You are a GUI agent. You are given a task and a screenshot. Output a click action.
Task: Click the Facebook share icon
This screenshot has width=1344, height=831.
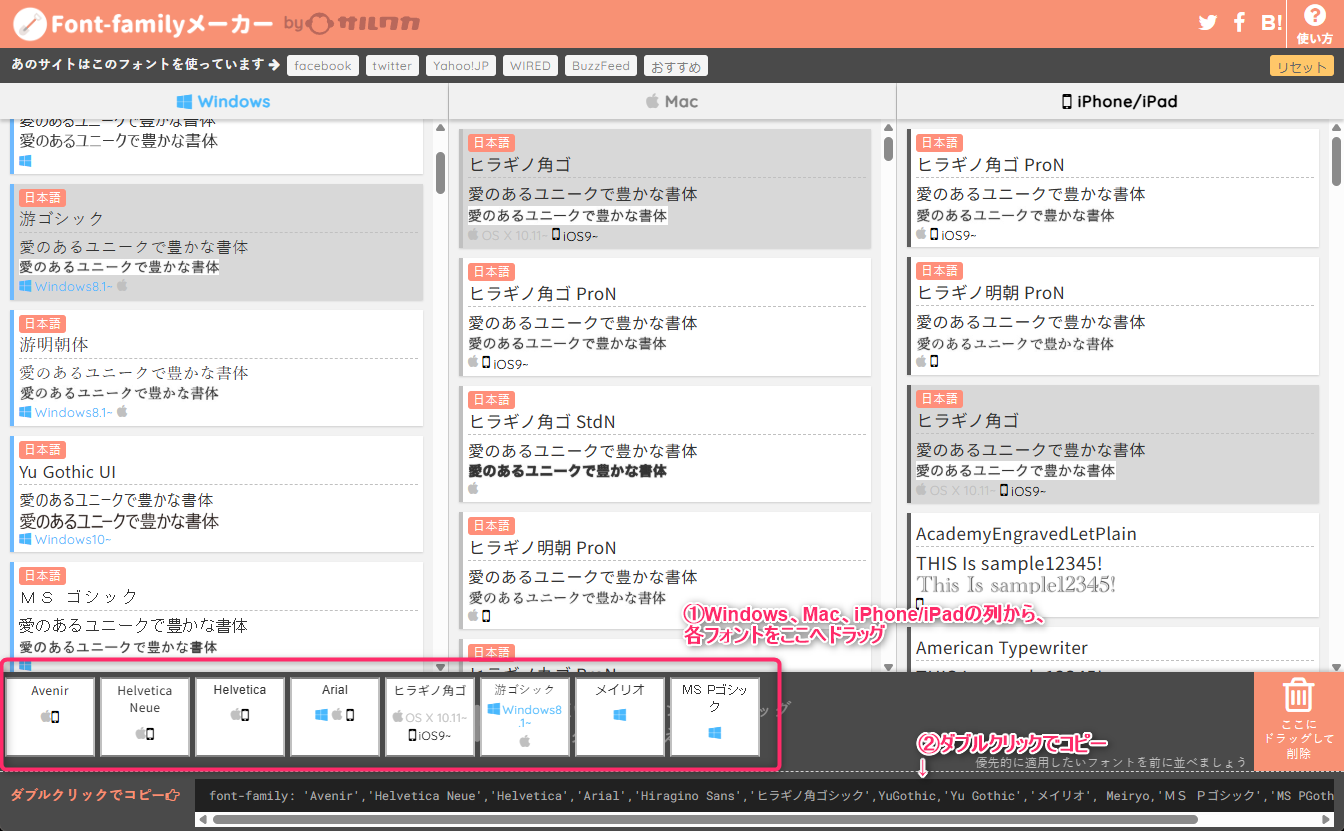pyautogui.click(x=1239, y=23)
